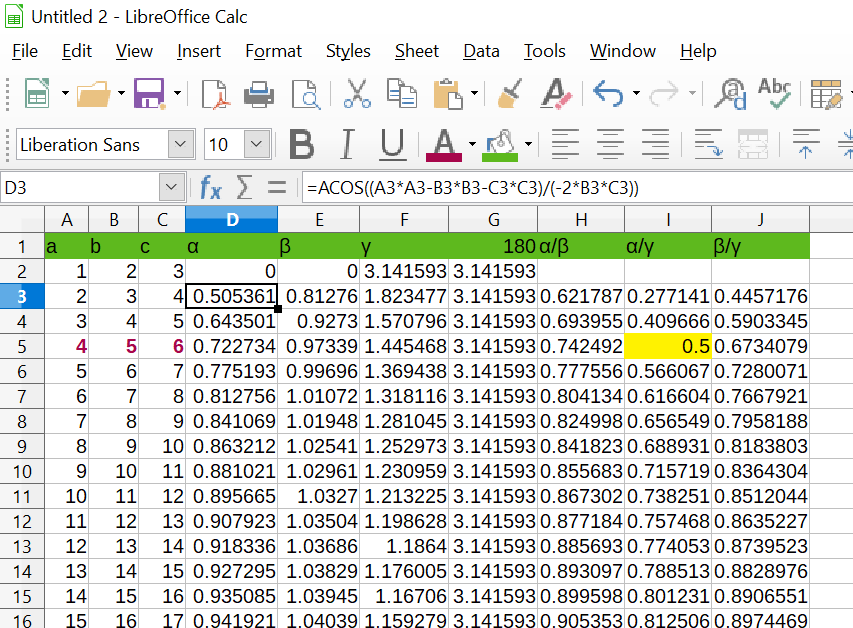Align cell text left
The width and height of the screenshot is (853, 628).
tap(565, 145)
